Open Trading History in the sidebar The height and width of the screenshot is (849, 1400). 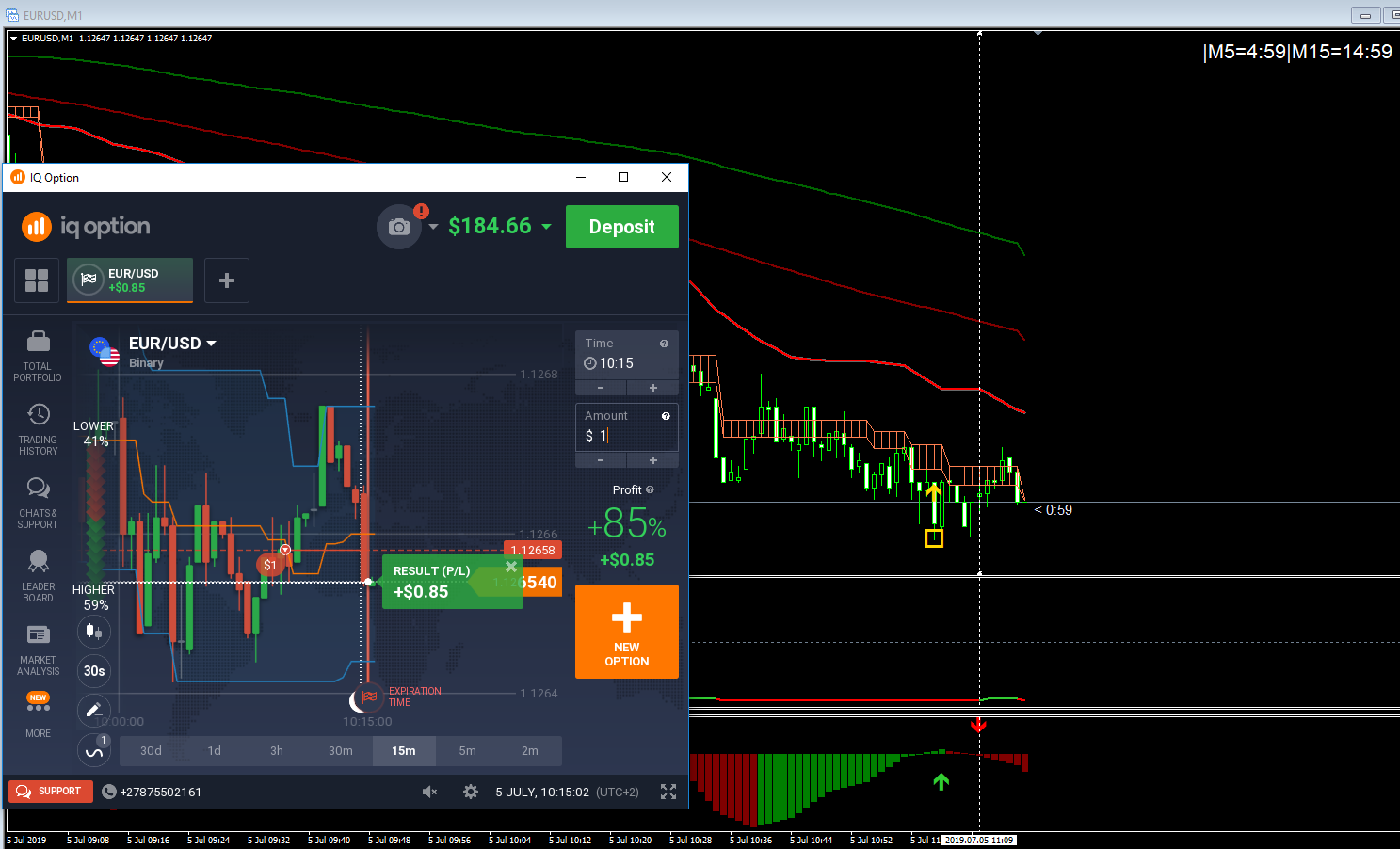[38, 429]
